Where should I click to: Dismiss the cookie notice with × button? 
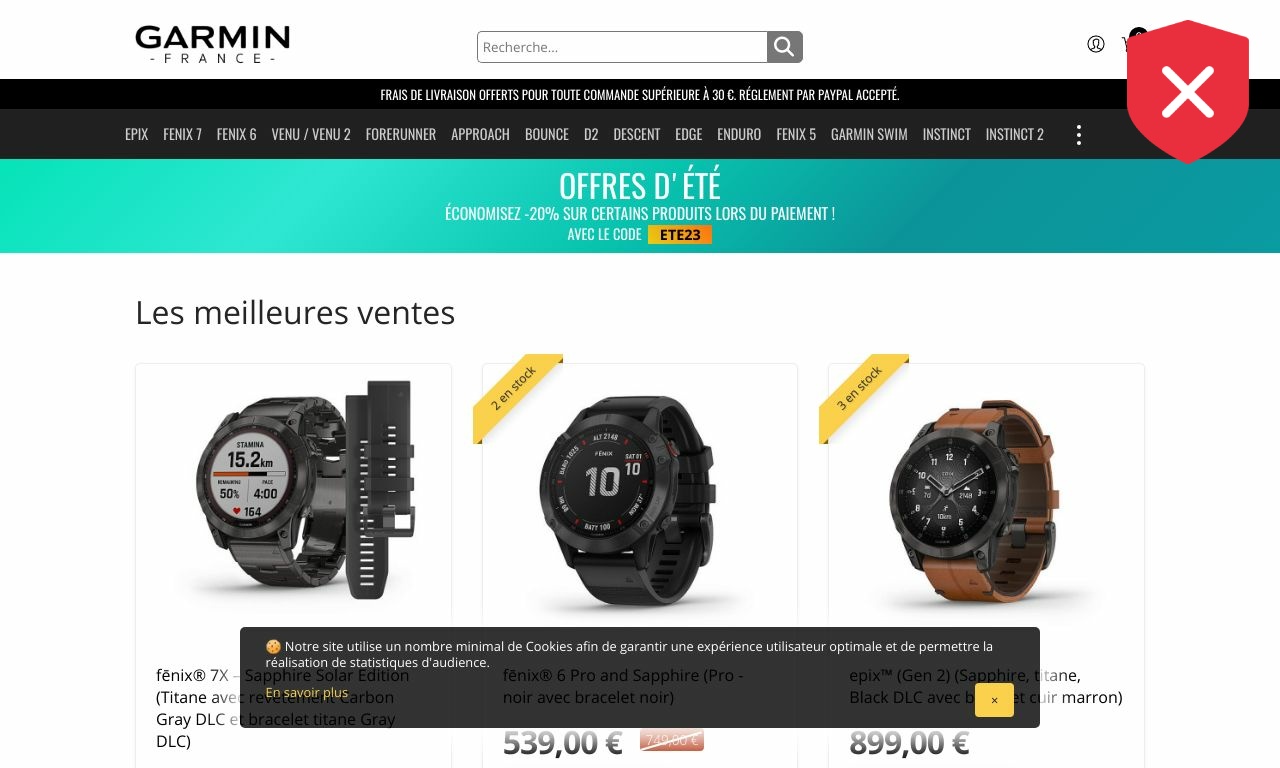pos(994,700)
